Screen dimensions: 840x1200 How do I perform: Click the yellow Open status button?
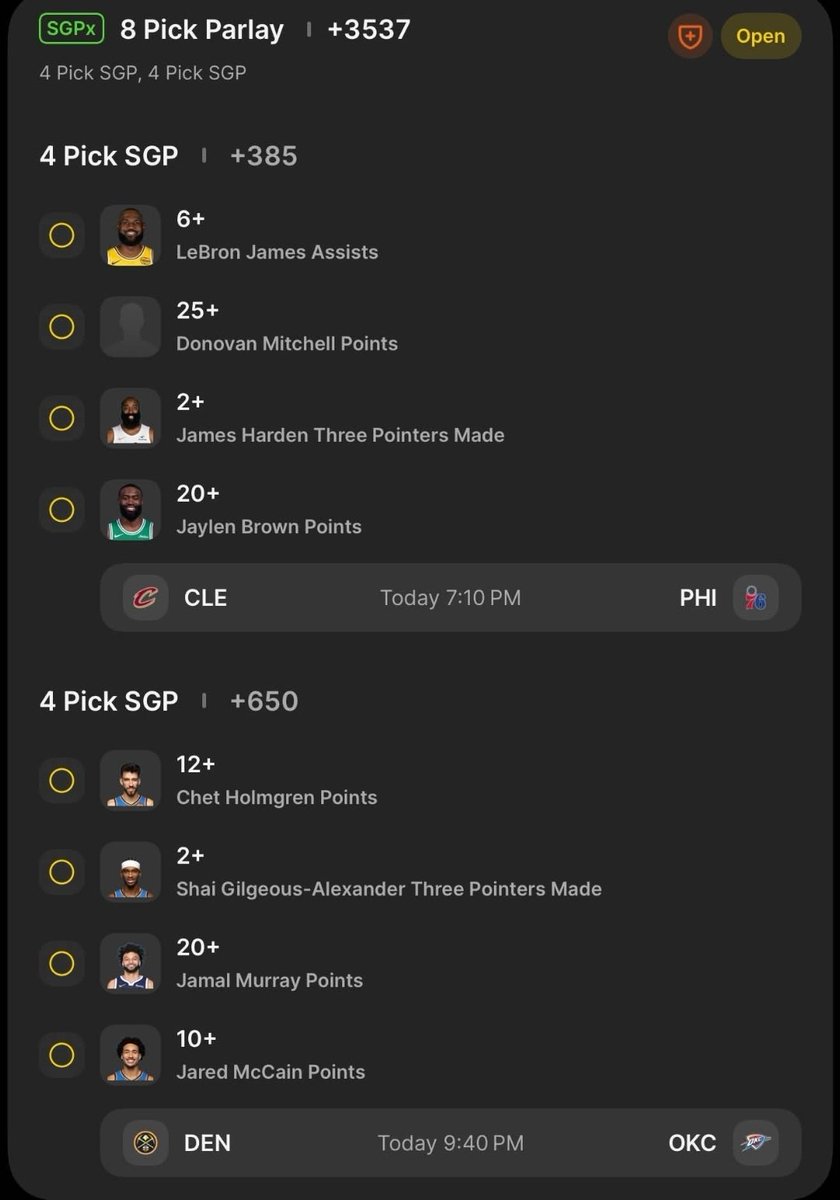click(x=761, y=36)
